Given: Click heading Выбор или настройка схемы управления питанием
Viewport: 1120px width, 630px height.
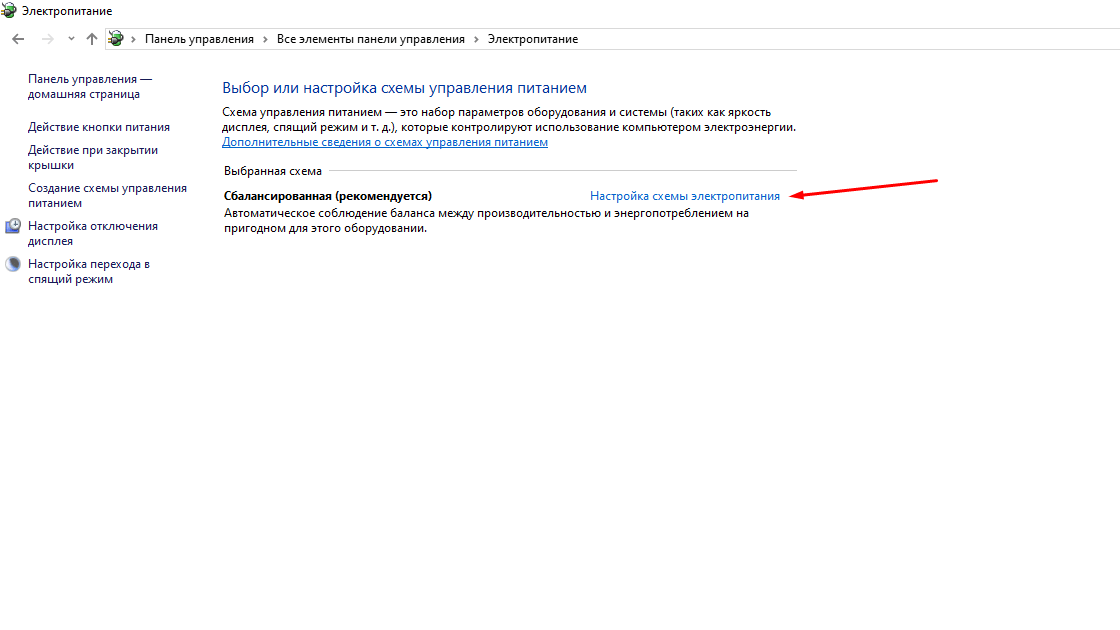Looking at the screenshot, I should 404,88.
